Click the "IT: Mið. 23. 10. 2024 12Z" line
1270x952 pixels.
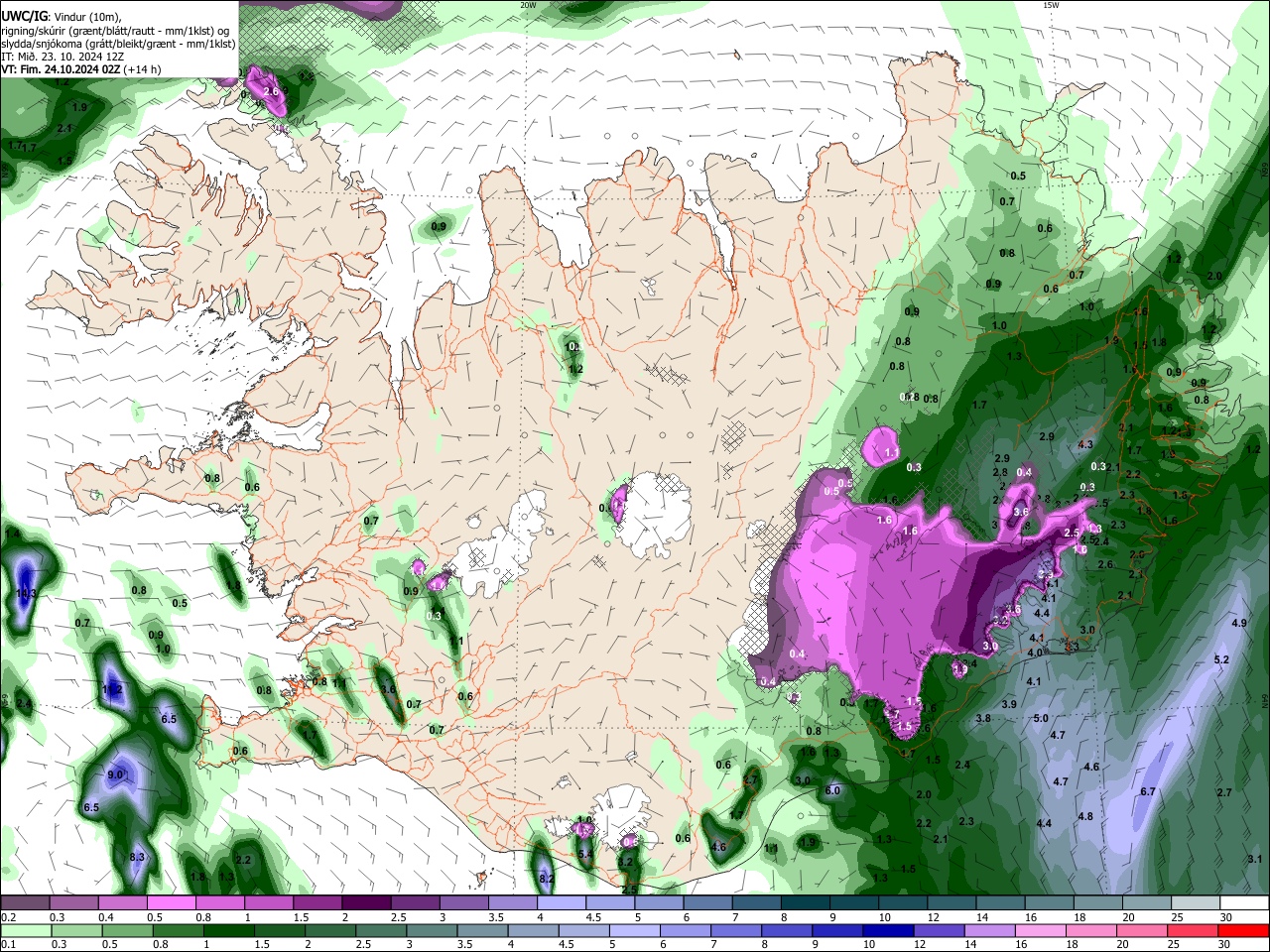coord(62,57)
